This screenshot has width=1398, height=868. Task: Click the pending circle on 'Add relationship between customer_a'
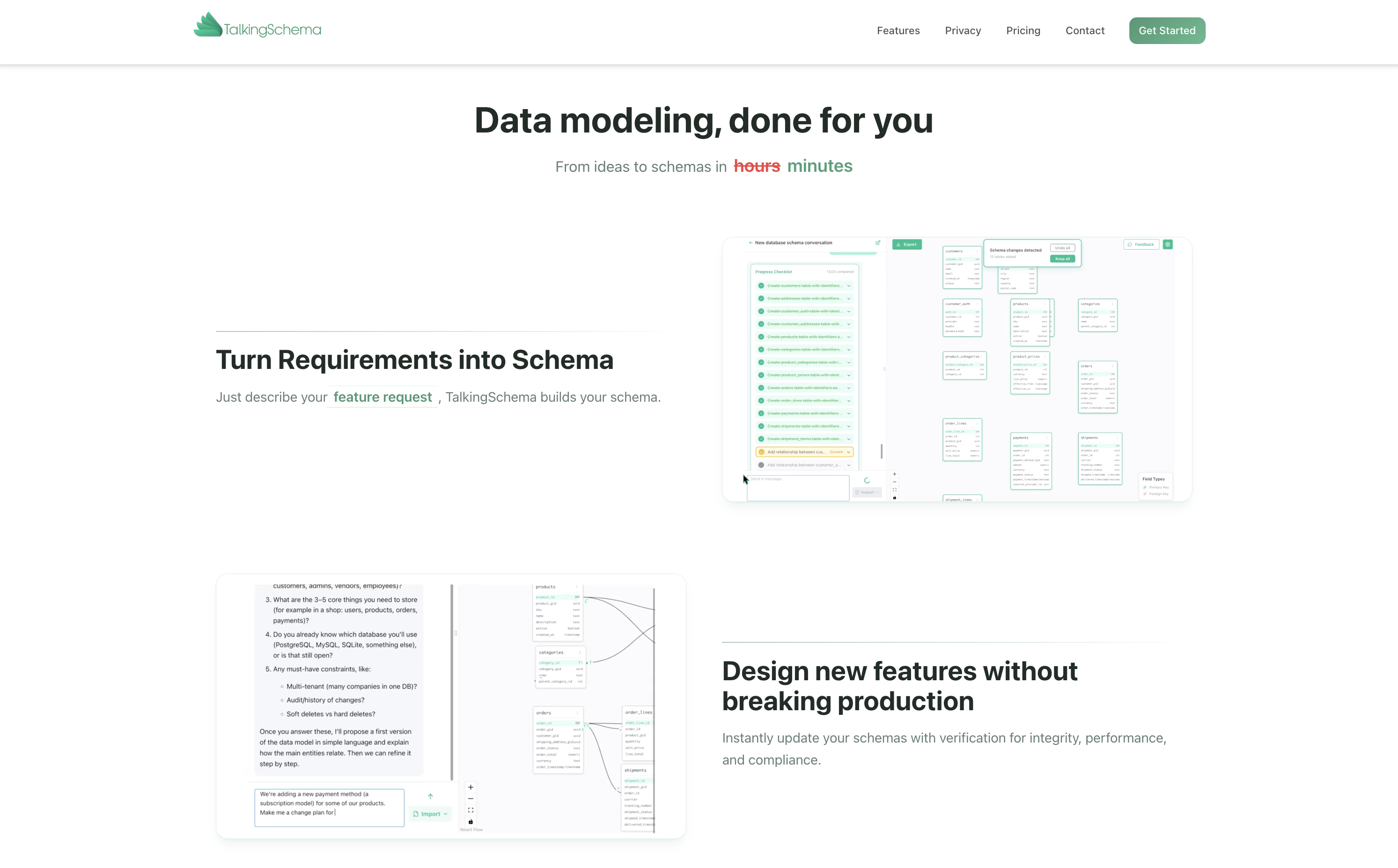(761, 464)
